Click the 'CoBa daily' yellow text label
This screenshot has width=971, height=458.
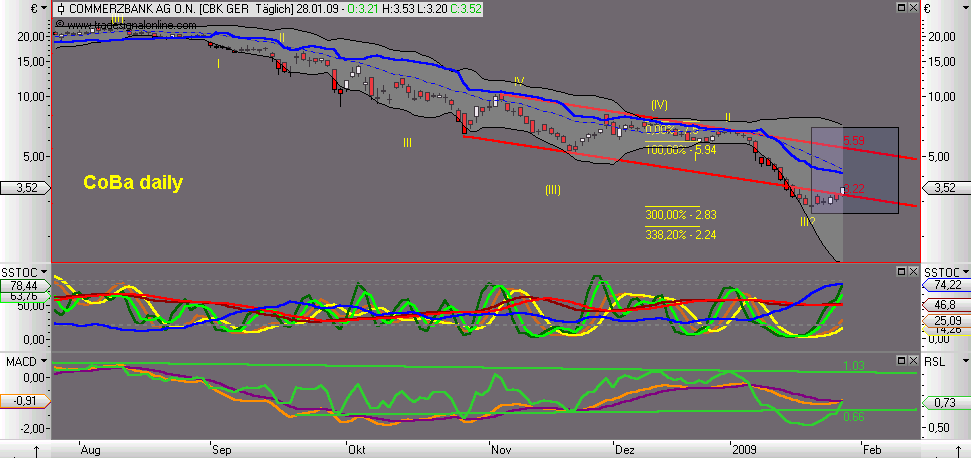tap(133, 183)
